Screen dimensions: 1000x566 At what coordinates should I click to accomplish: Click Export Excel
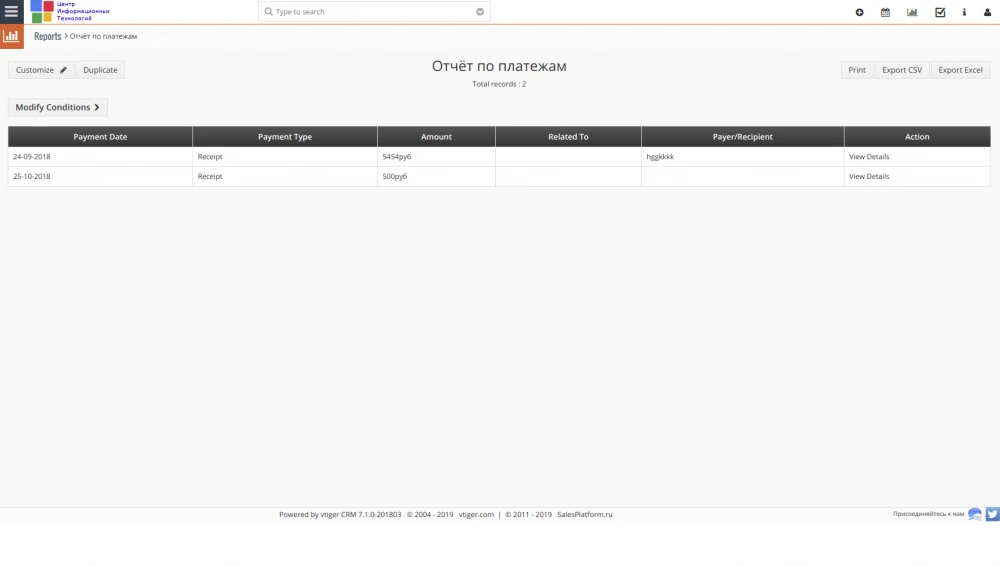pos(960,70)
